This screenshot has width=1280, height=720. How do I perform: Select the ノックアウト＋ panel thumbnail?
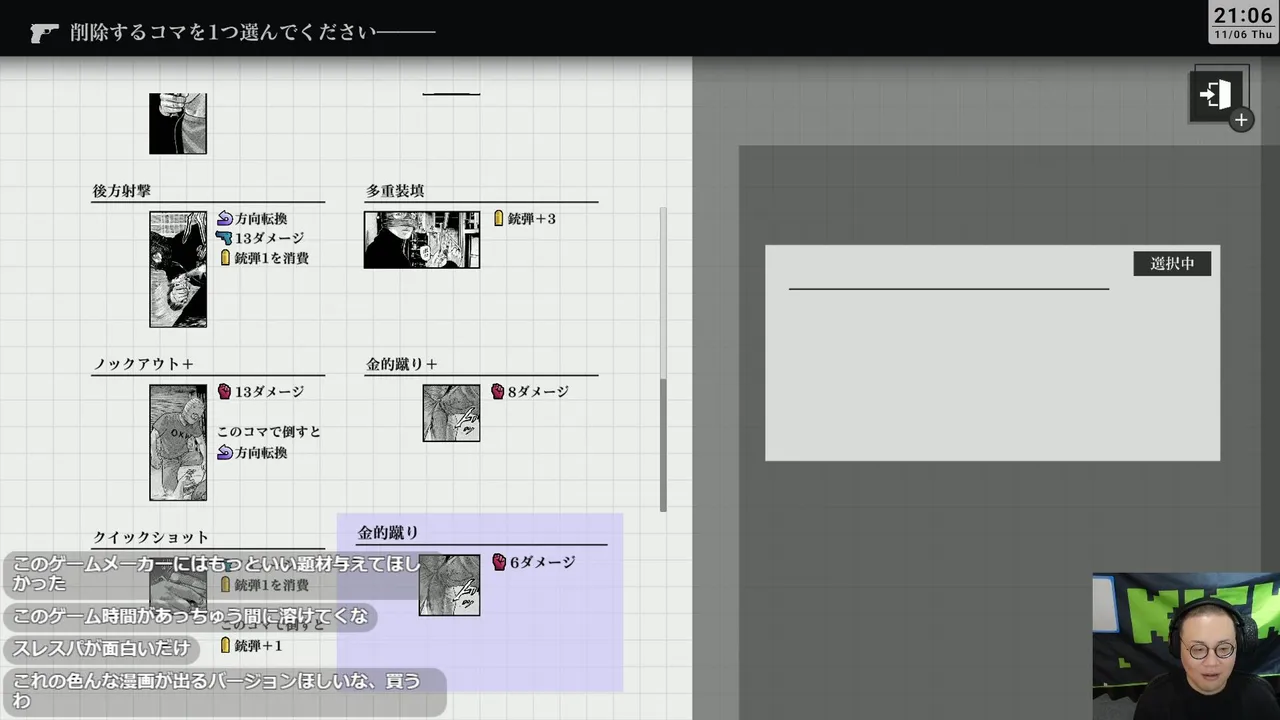coord(178,442)
